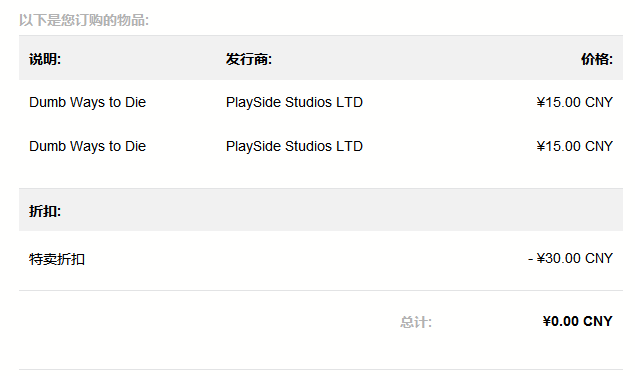Screen dimensions: 635x376
Task: Click the - ¥30.00 CNY discount amount
Action: point(571,258)
